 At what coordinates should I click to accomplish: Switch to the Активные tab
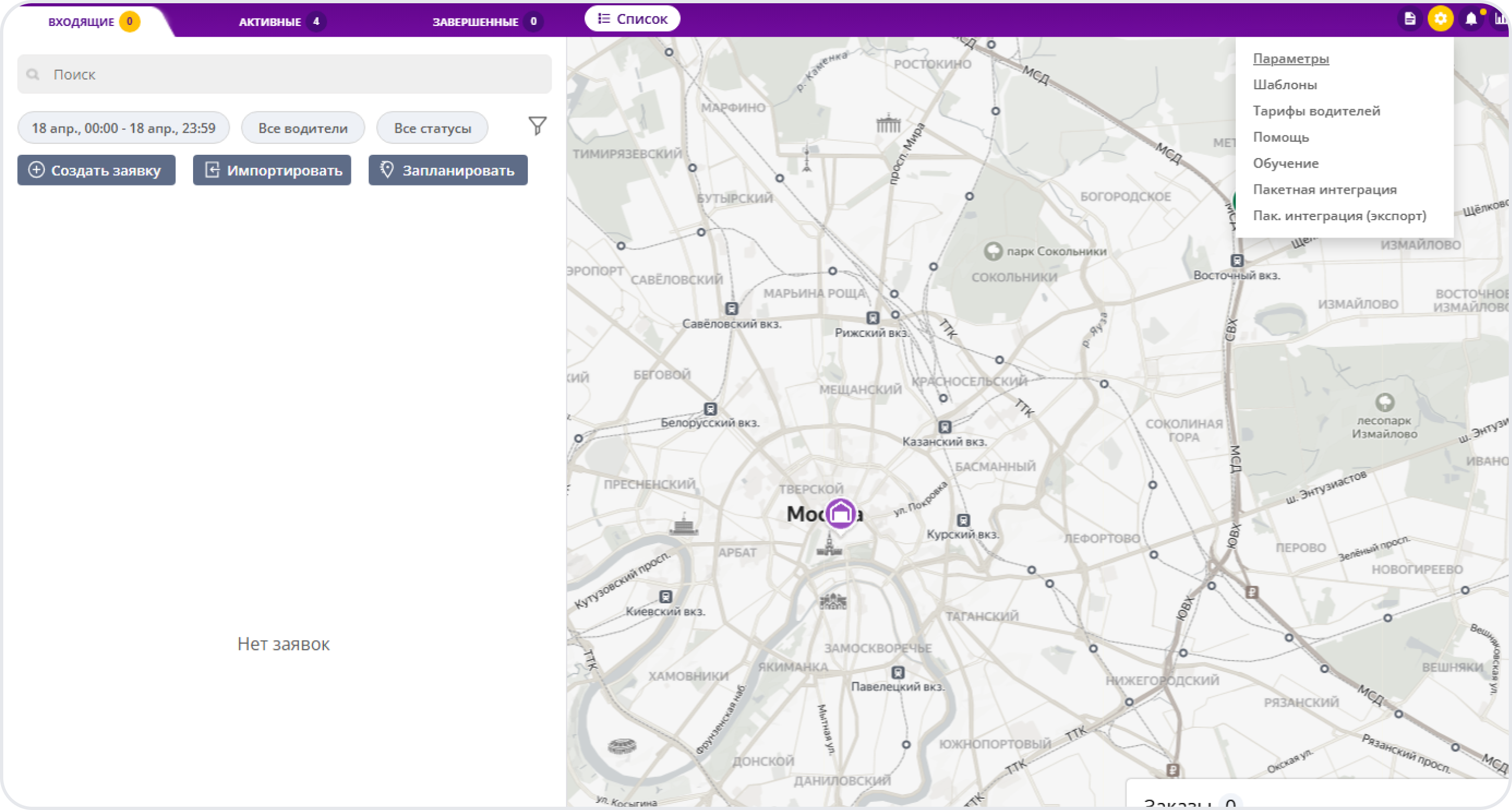click(281, 22)
